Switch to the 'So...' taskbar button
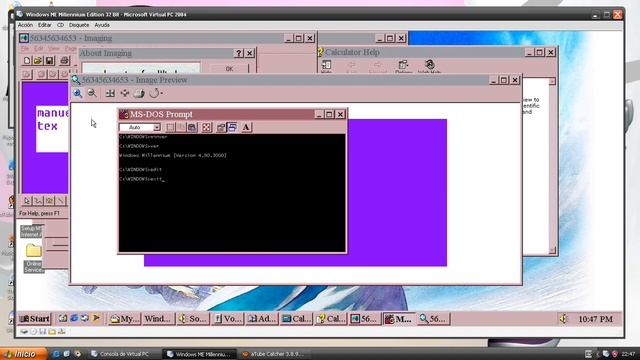 tap(193, 319)
